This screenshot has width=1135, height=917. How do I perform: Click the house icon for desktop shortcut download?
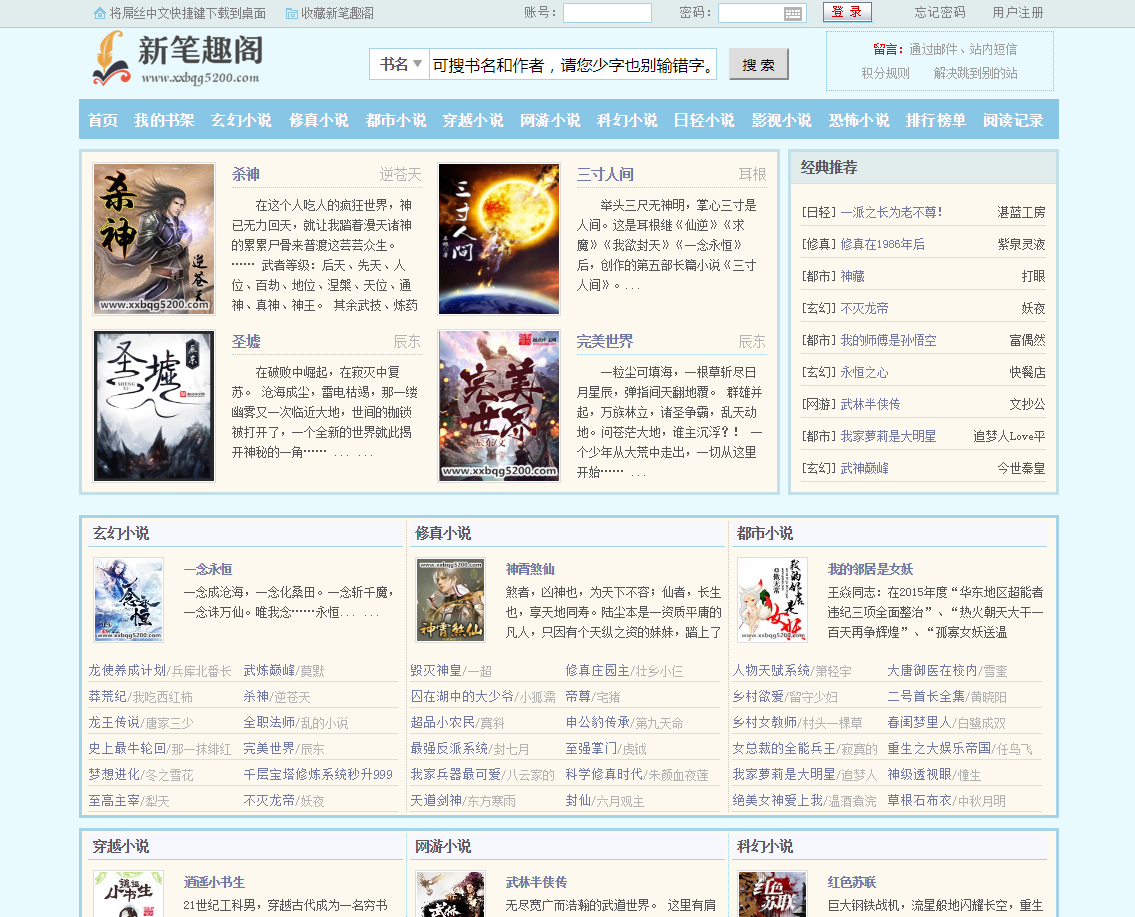point(99,13)
